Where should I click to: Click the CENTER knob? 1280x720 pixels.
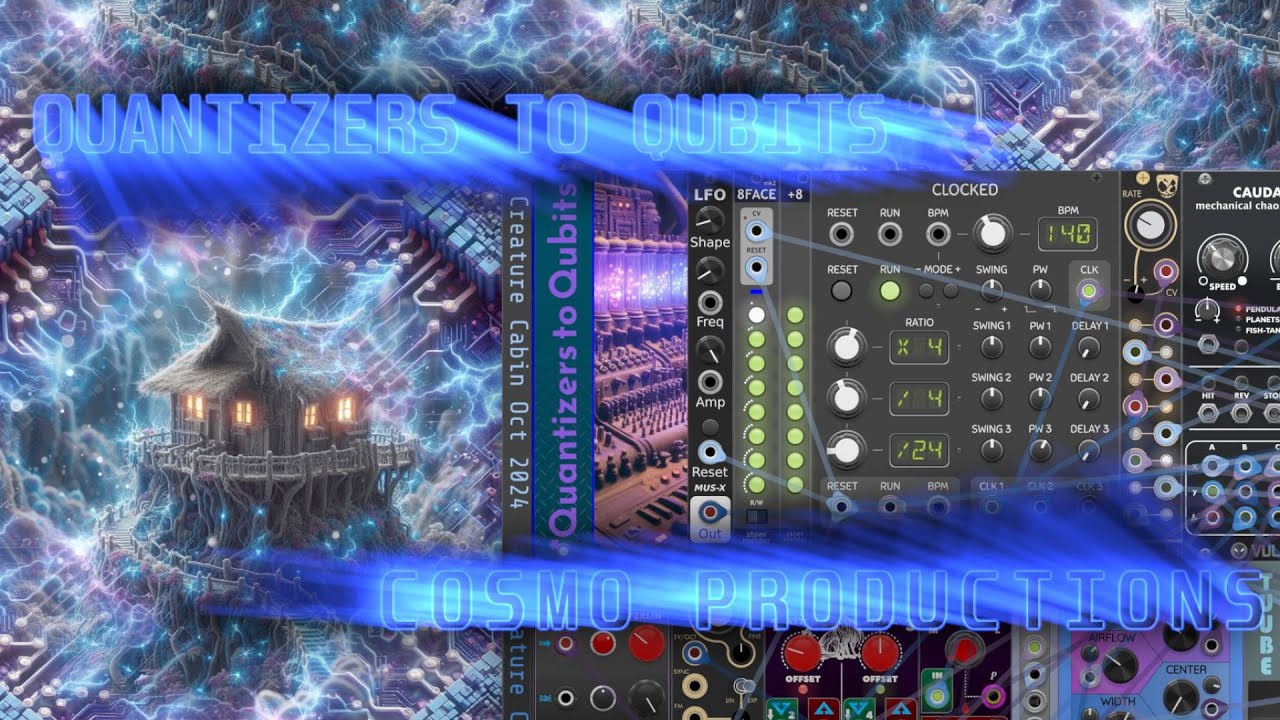pyautogui.click(x=1182, y=697)
